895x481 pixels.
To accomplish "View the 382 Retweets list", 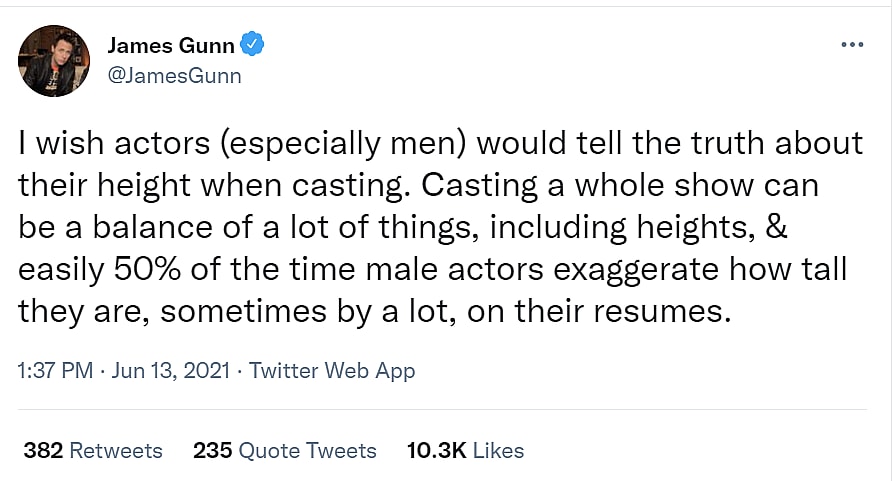I will [43, 451].
